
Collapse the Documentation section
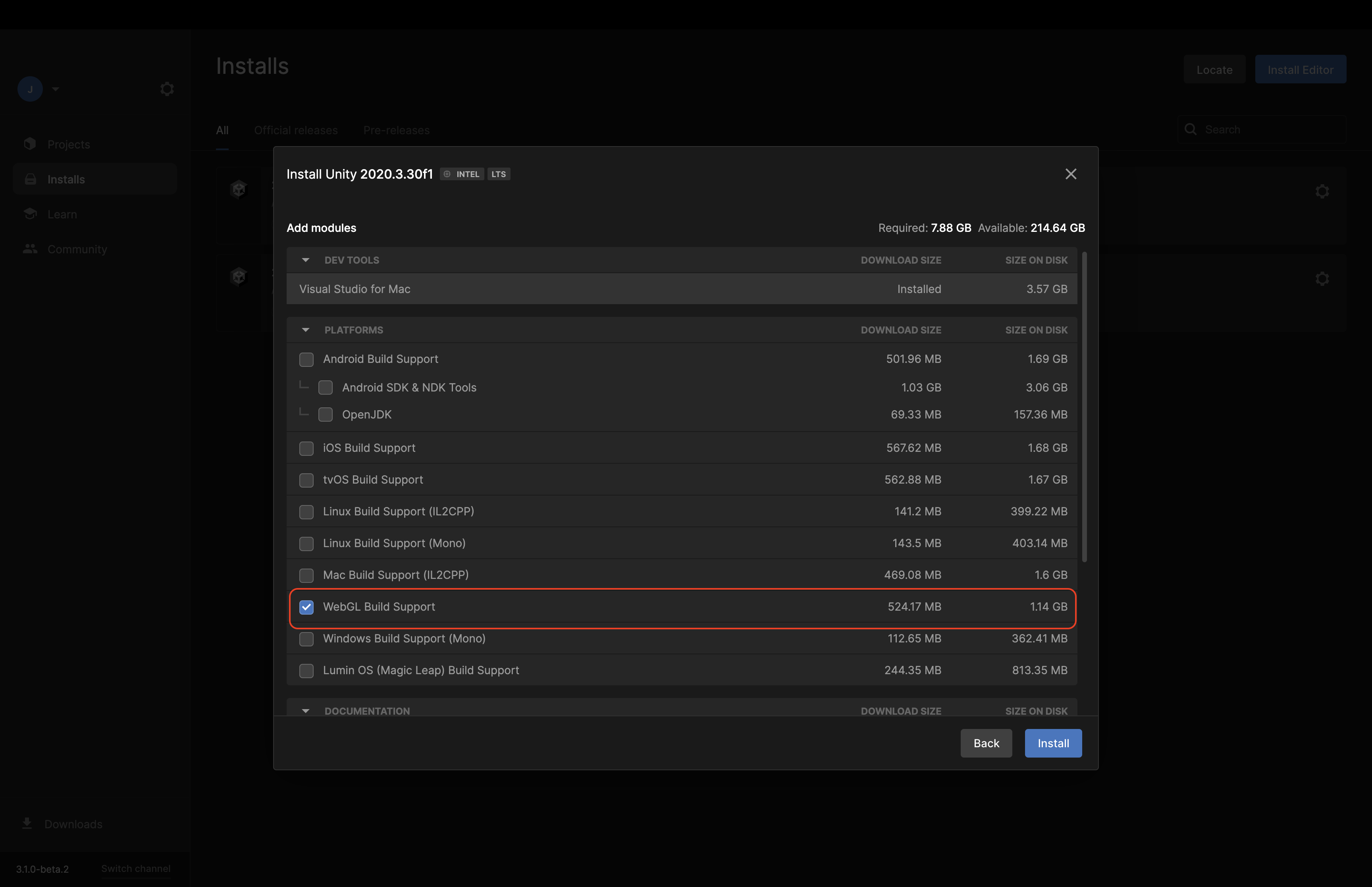(306, 711)
